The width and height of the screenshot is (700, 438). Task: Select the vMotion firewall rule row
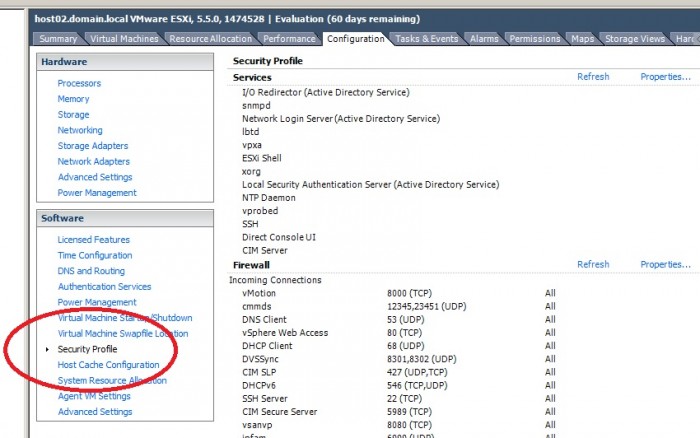399,293
